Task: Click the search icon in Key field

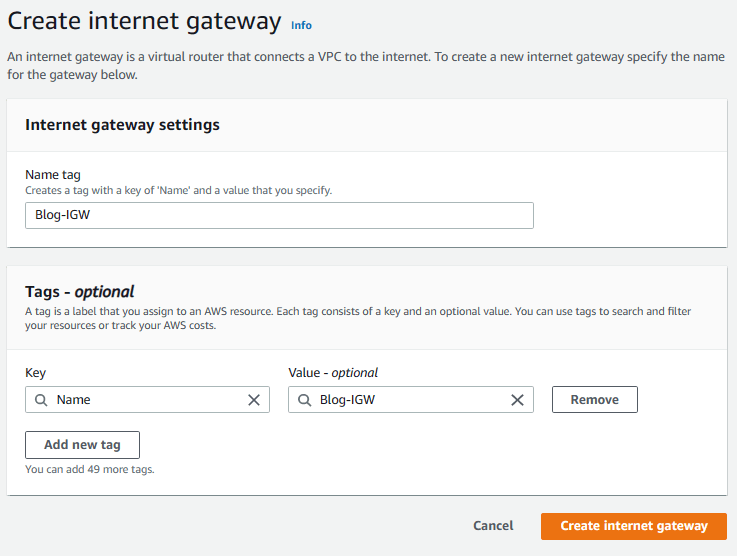Action: 41,400
